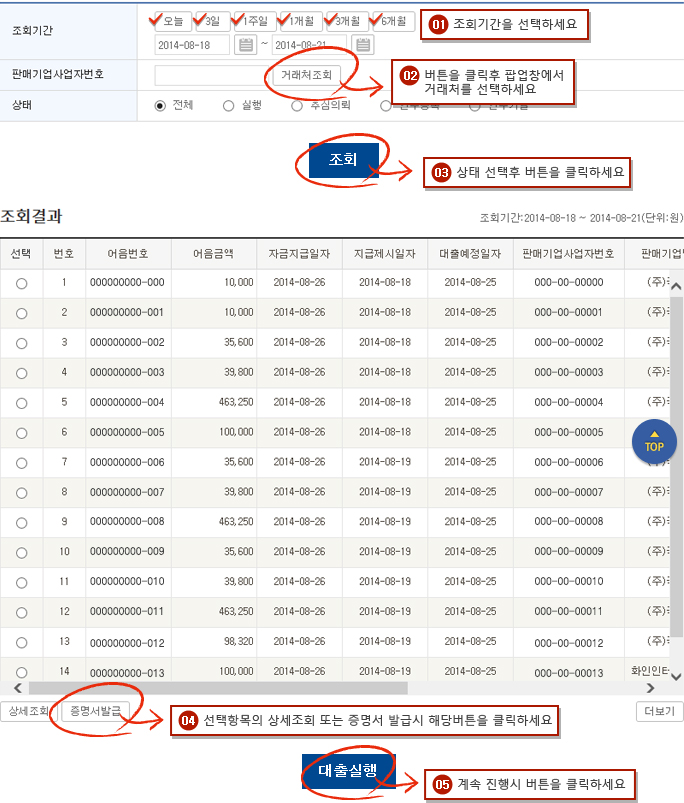The image size is (684, 803).
Task: Click the vertical scrollbar track of table
Action: (676, 481)
